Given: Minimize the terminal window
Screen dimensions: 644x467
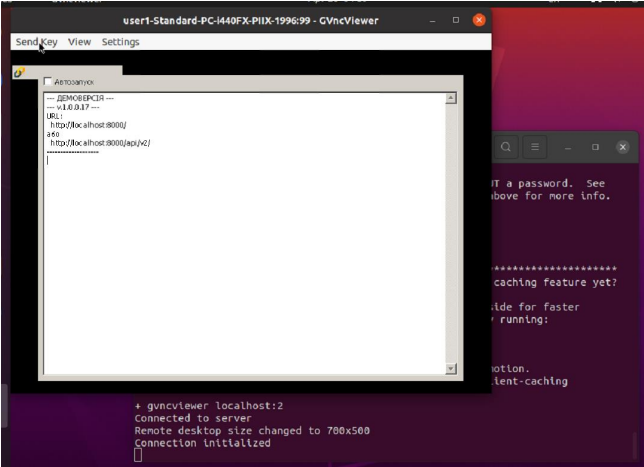Looking at the screenshot, I should [567, 147].
